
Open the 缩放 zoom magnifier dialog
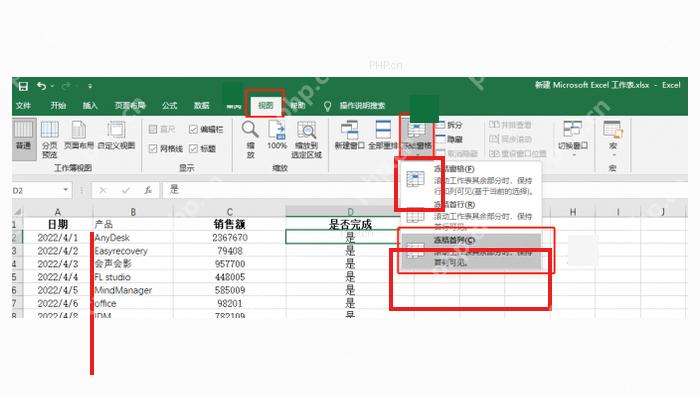point(250,140)
